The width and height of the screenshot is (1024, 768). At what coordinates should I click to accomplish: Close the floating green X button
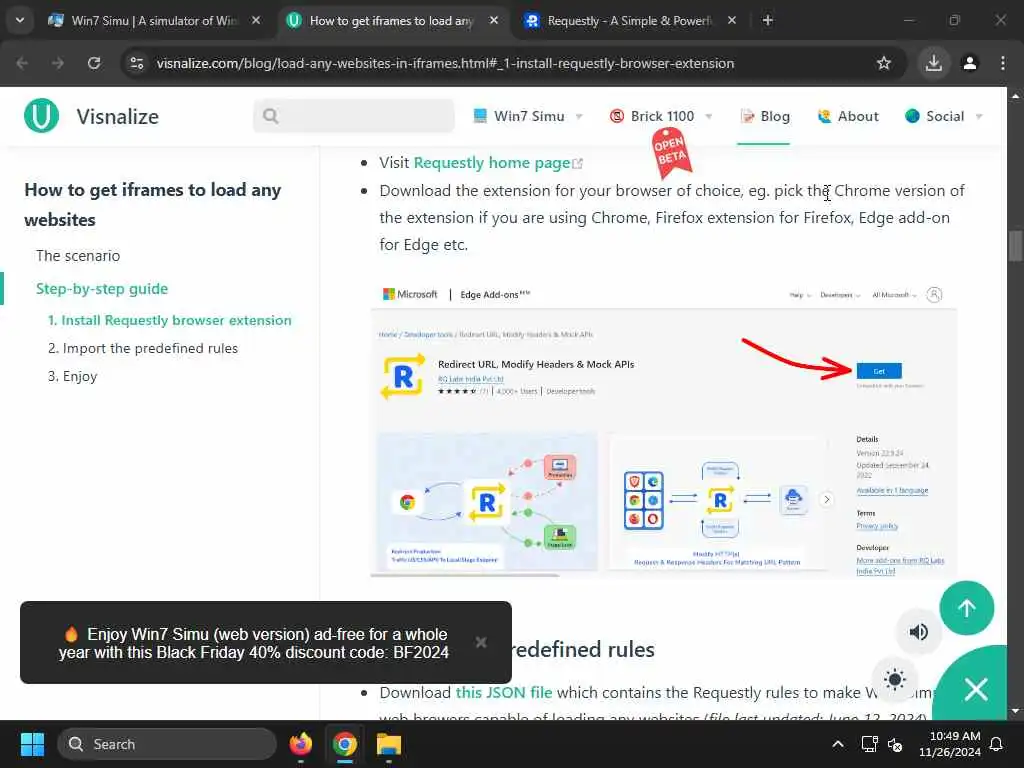[976, 688]
